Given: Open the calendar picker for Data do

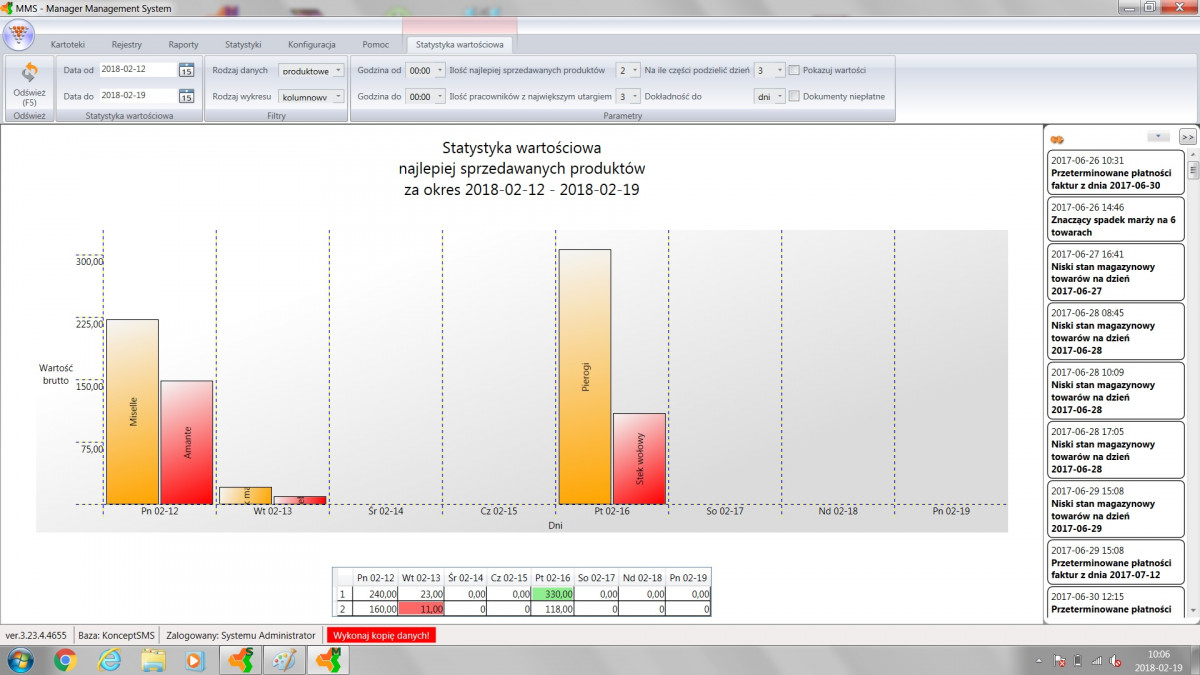Looking at the screenshot, I should pos(187,96).
